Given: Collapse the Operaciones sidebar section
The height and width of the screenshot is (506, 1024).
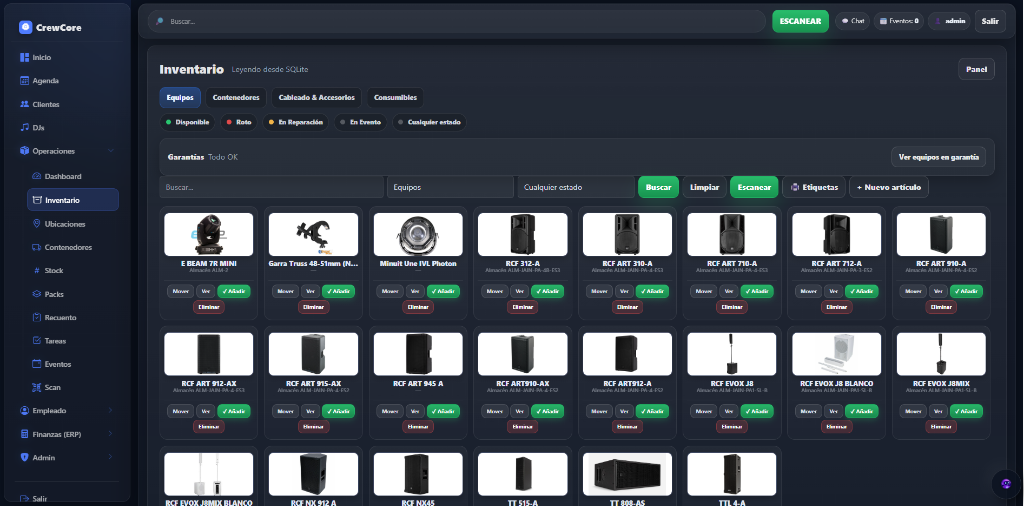Looking at the screenshot, I should [110, 151].
